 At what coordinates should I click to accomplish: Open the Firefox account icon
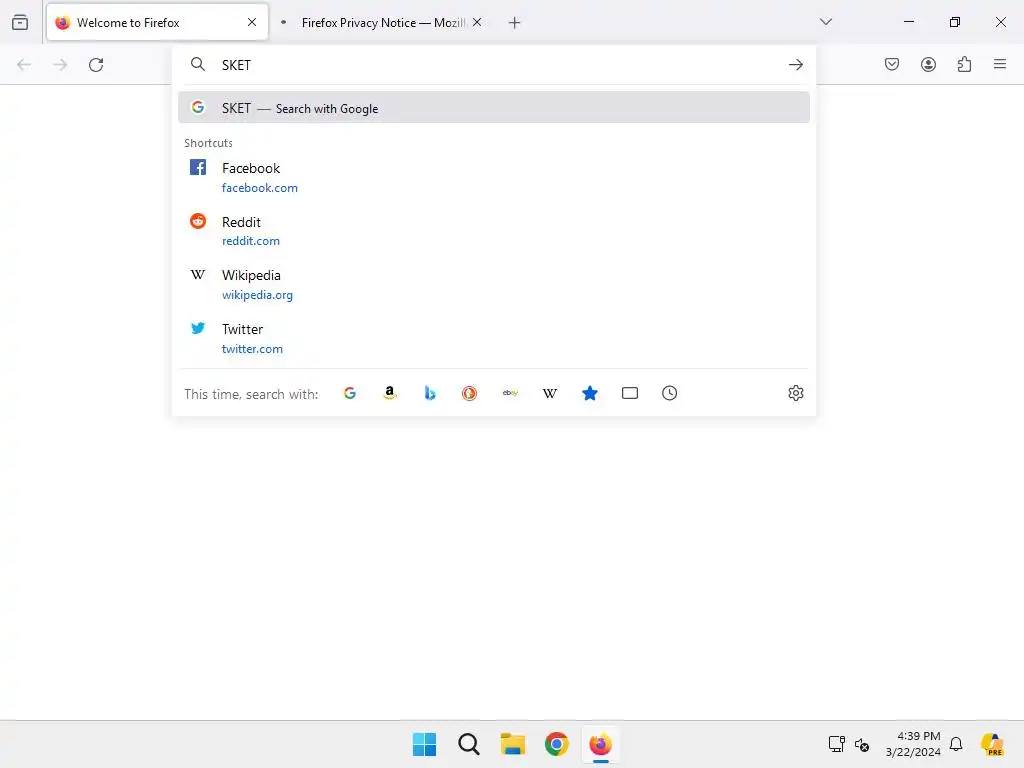(x=928, y=64)
